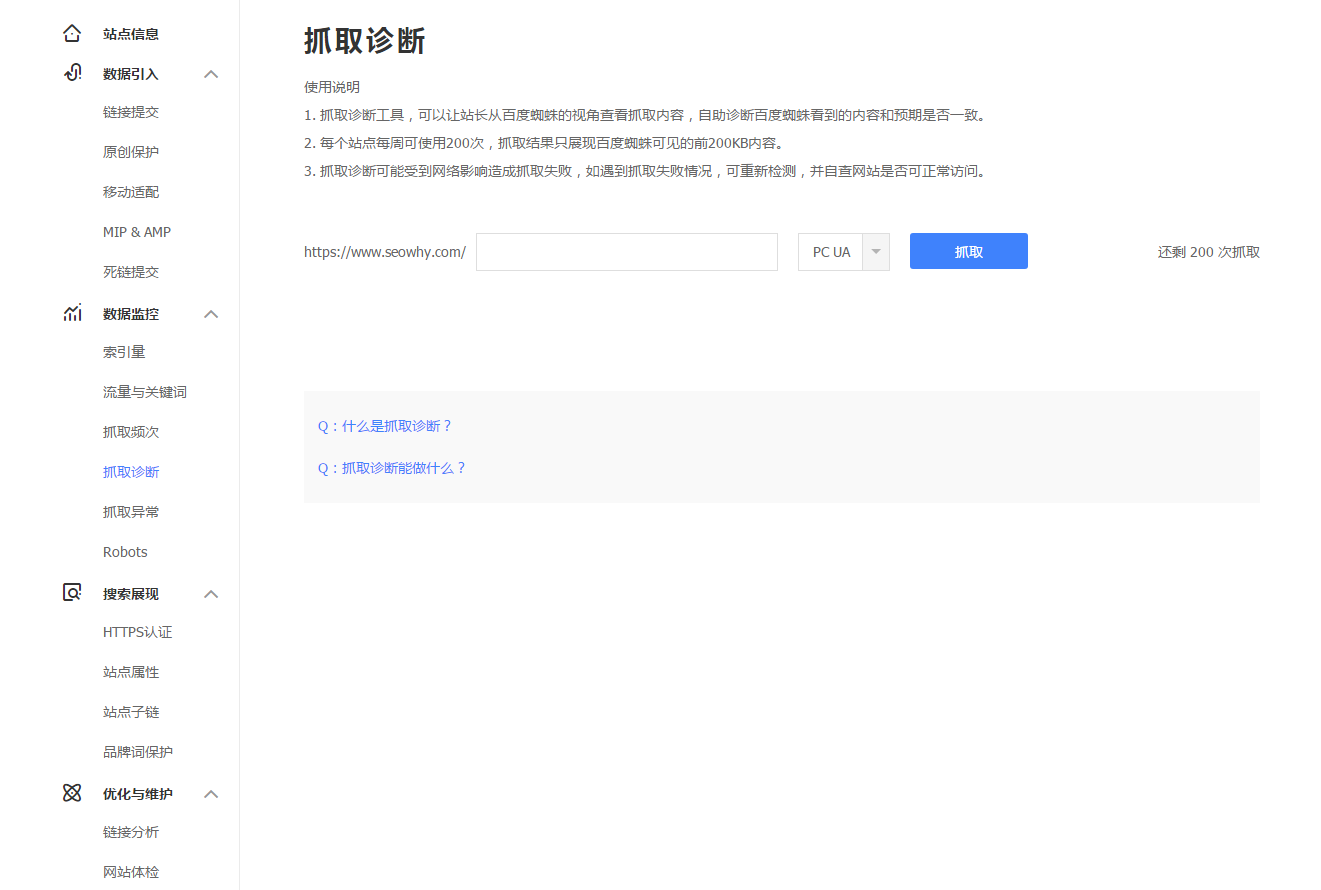Click the 优化与维护 sidebar icon
The height and width of the screenshot is (890, 1321).
click(71, 792)
